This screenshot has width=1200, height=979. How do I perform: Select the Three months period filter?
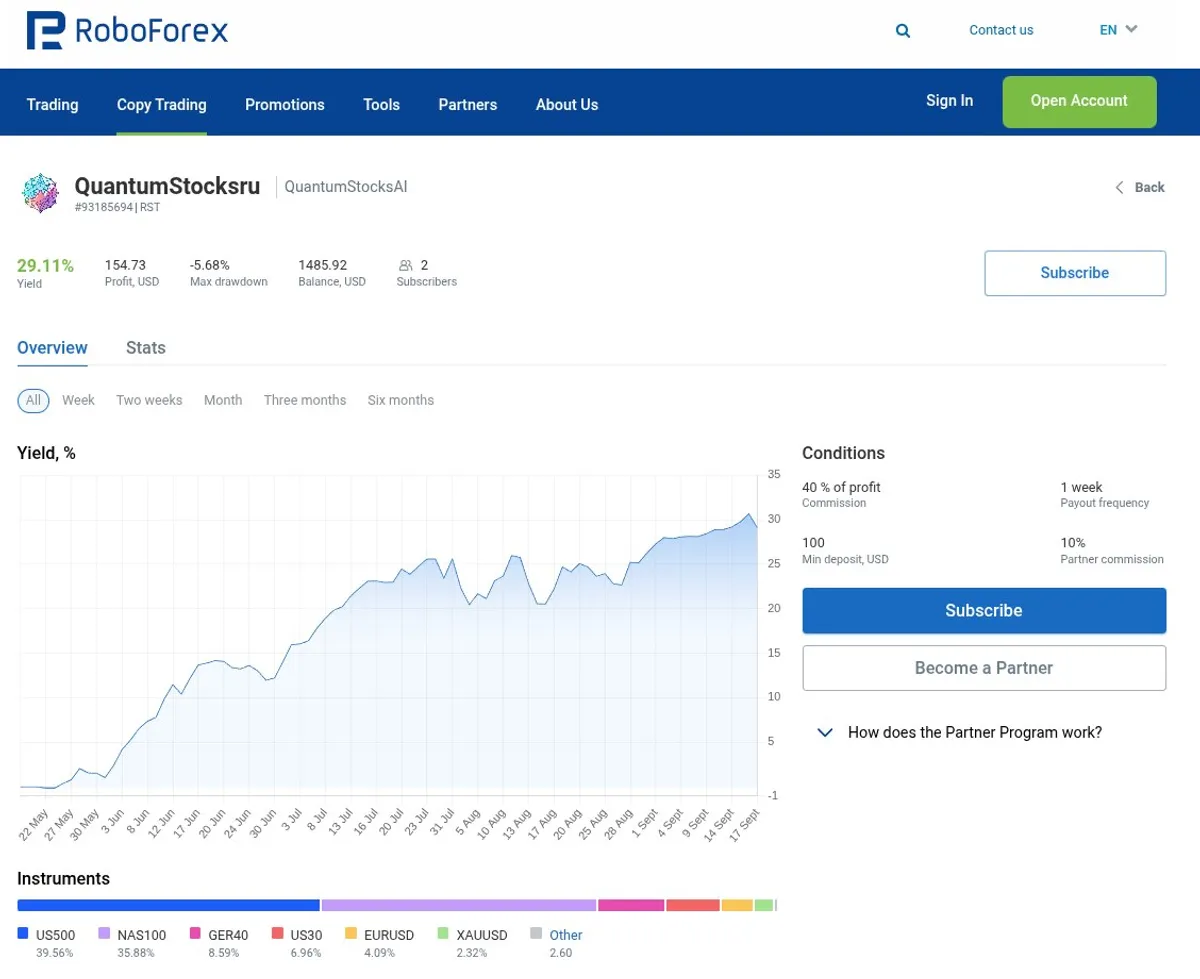305,400
